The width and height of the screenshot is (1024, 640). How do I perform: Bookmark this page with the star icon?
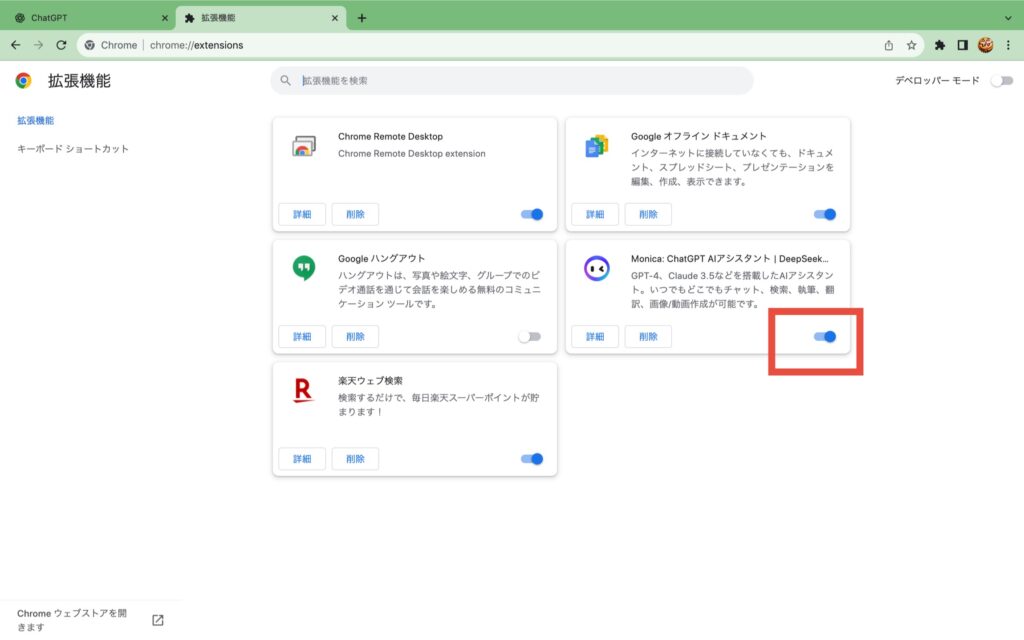click(912, 45)
